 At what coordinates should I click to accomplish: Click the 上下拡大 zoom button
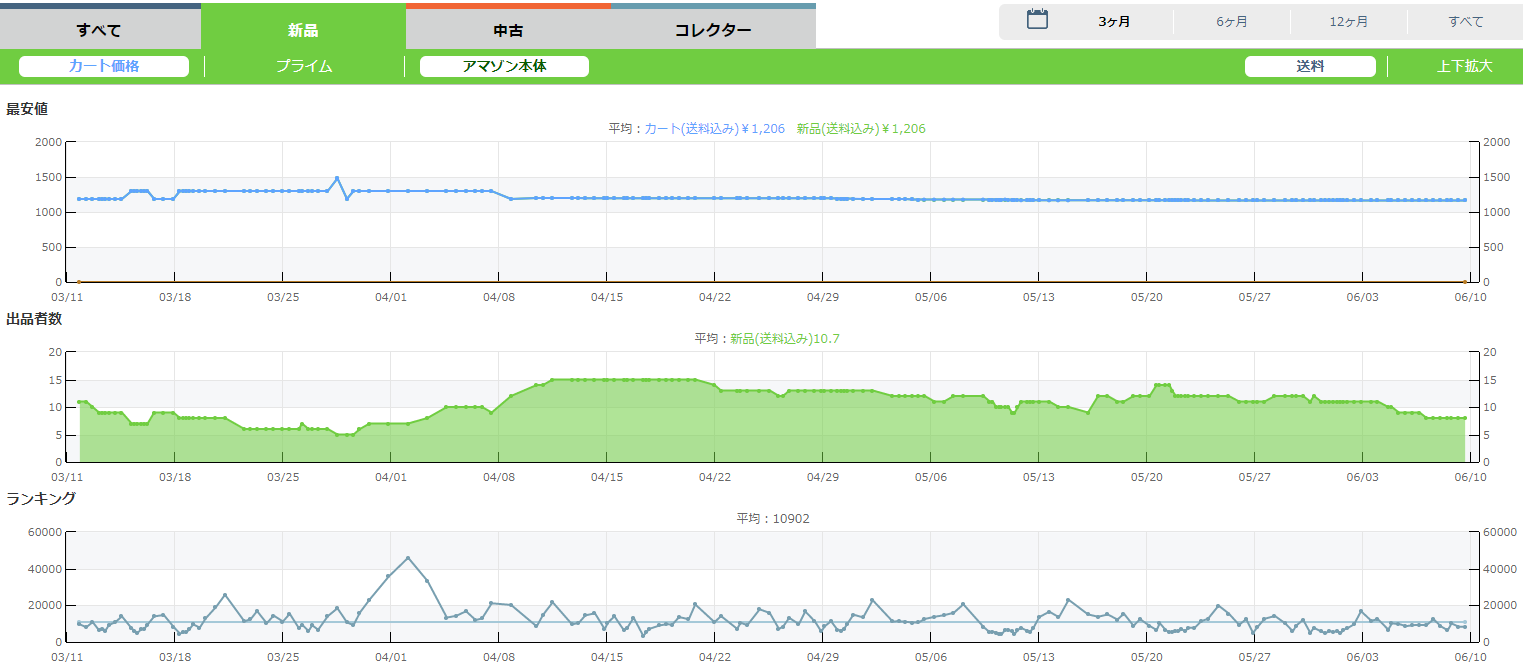coord(1464,67)
